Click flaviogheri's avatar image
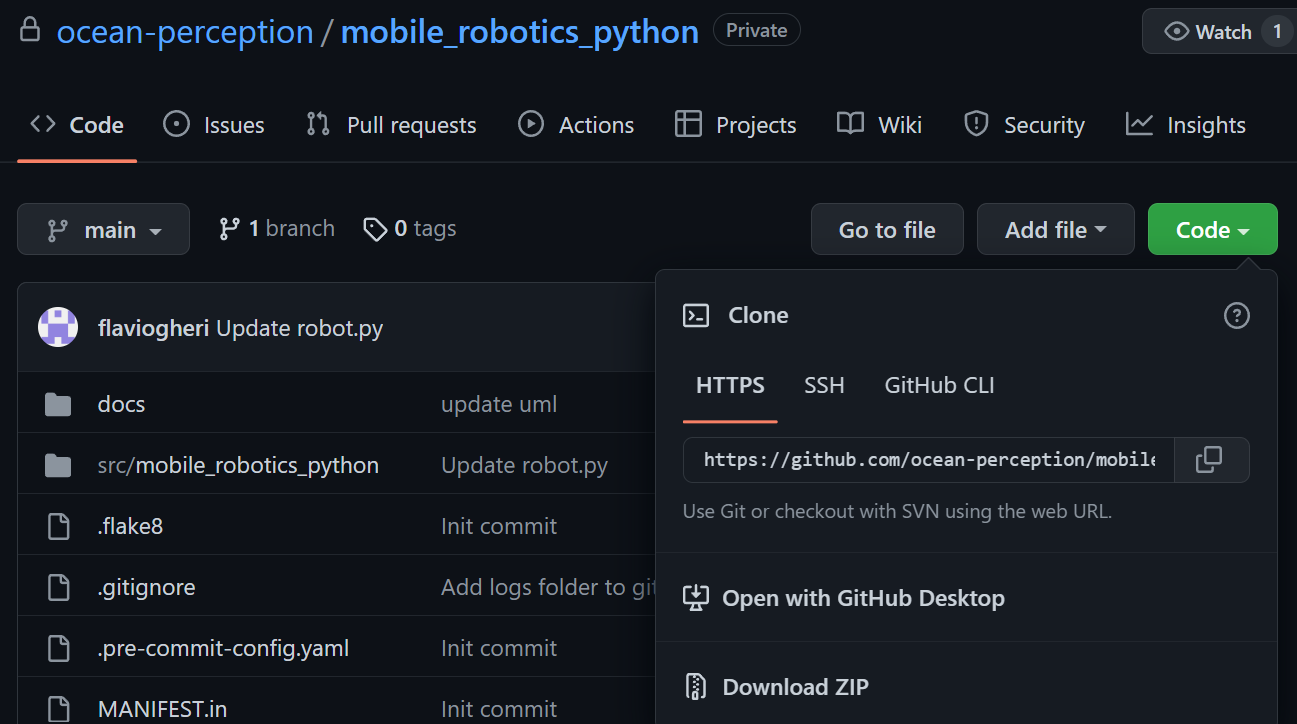The width and height of the screenshot is (1297, 724). point(58,328)
